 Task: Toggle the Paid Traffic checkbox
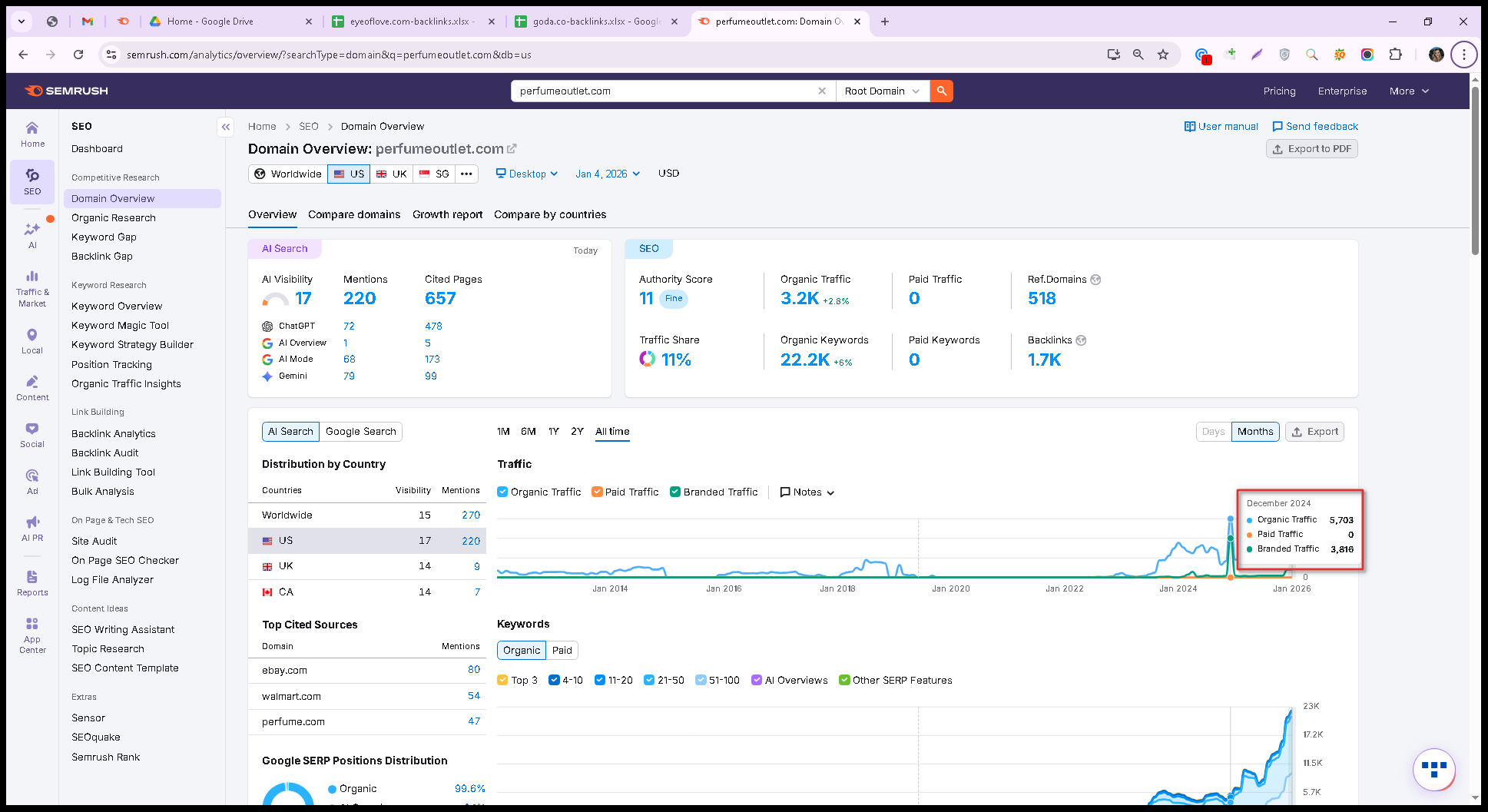(x=597, y=492)
